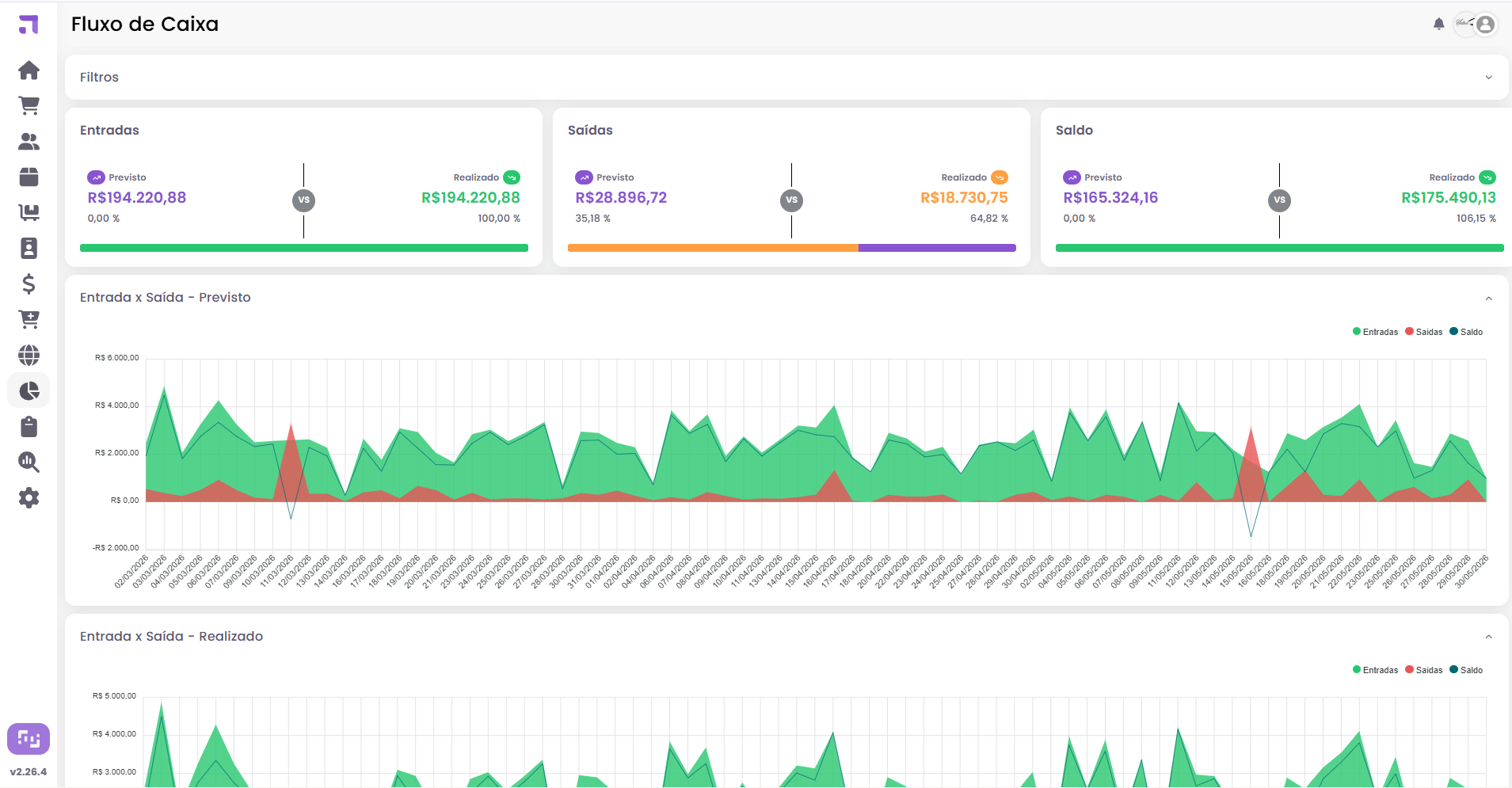Click the version label v2.26.4
The image size is (1512, 788).
tap(29, 772)
